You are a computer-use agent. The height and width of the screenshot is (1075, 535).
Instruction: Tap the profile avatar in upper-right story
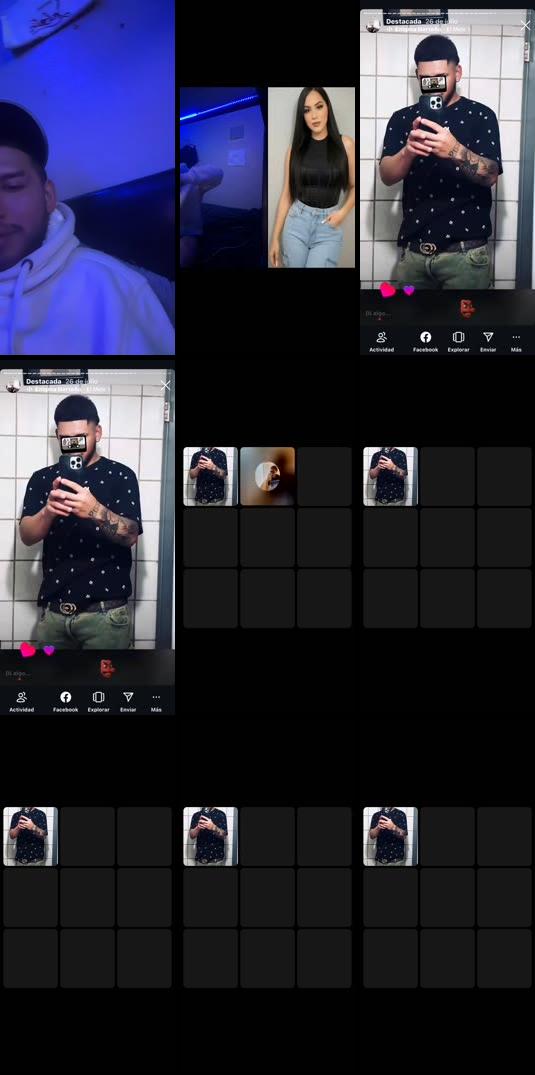point(373,26)
